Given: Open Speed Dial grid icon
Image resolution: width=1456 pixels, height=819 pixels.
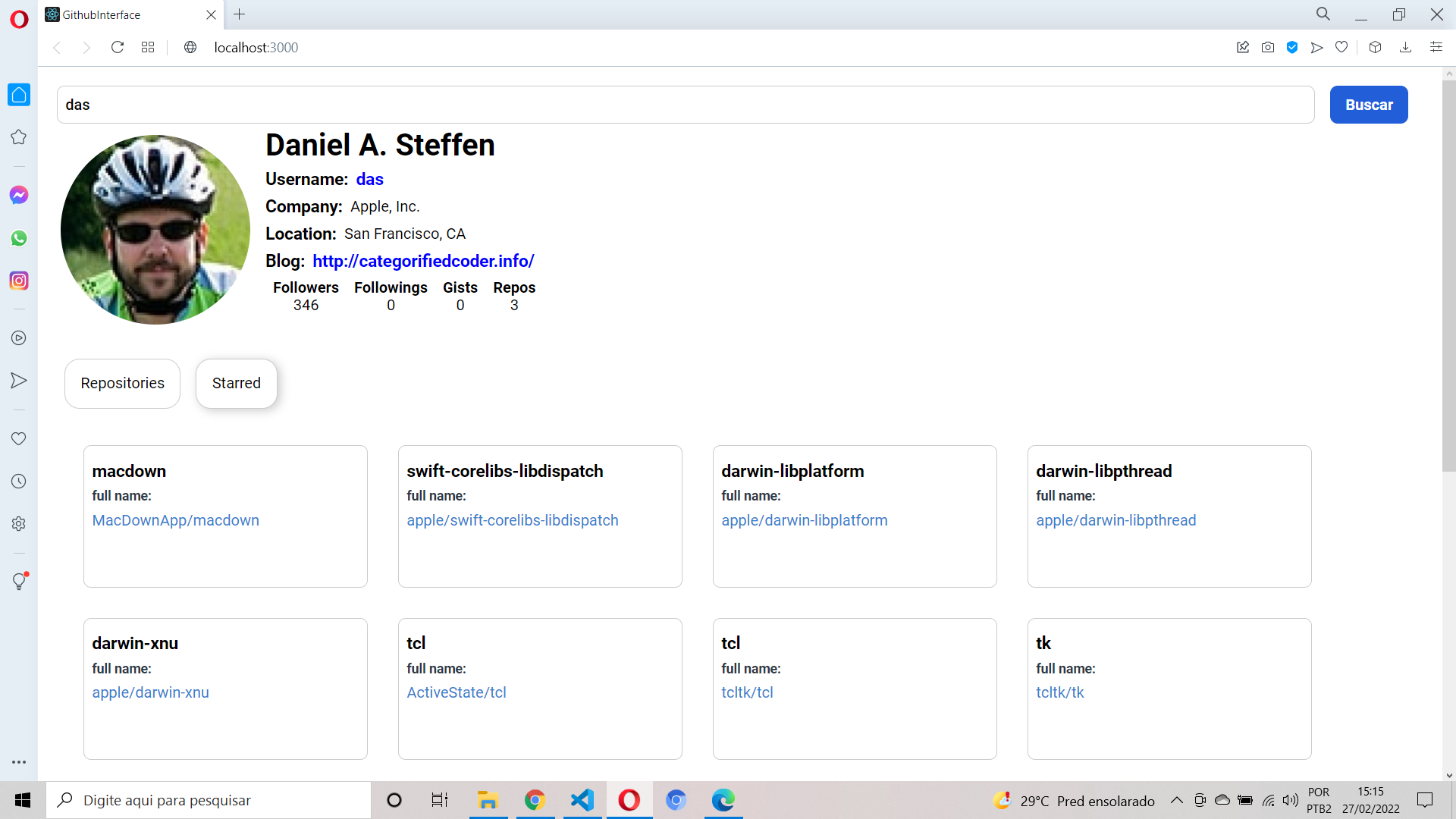Looking at the screenshot, I should 148,48.
